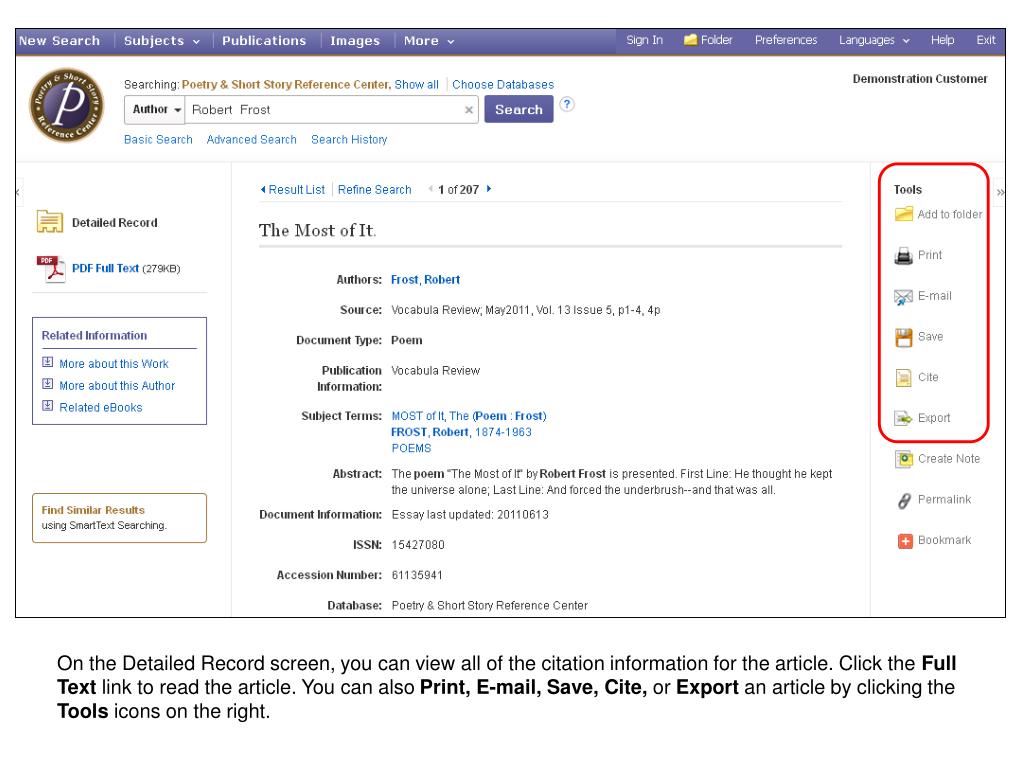Click the Create Note label

(x=949, y=459)
